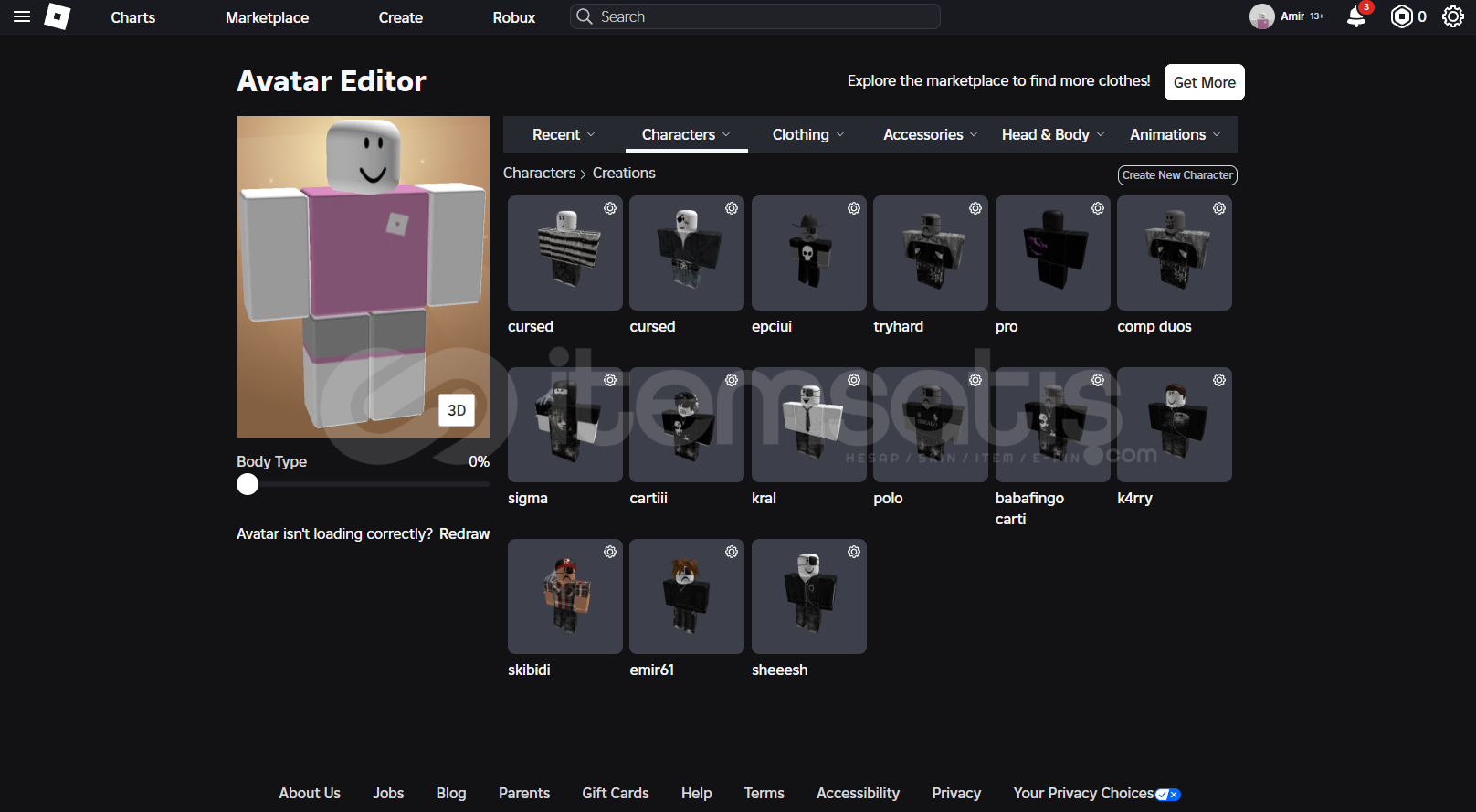1476x812 pixels.
Task: Select the tryhard character thumbnail
Action: point(931,253)
